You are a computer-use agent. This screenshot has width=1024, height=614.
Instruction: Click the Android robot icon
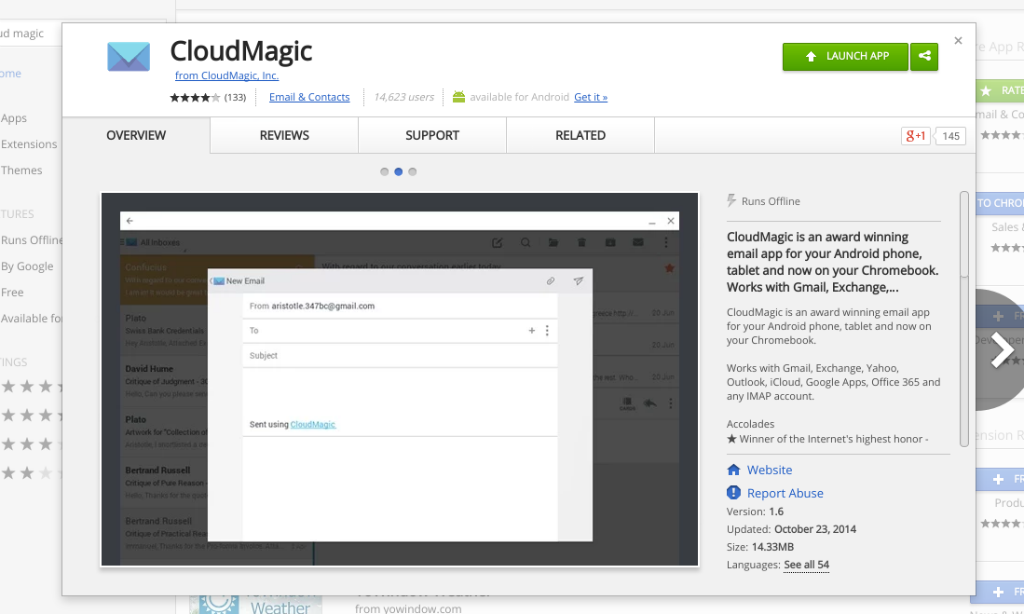tap(459, 97)
